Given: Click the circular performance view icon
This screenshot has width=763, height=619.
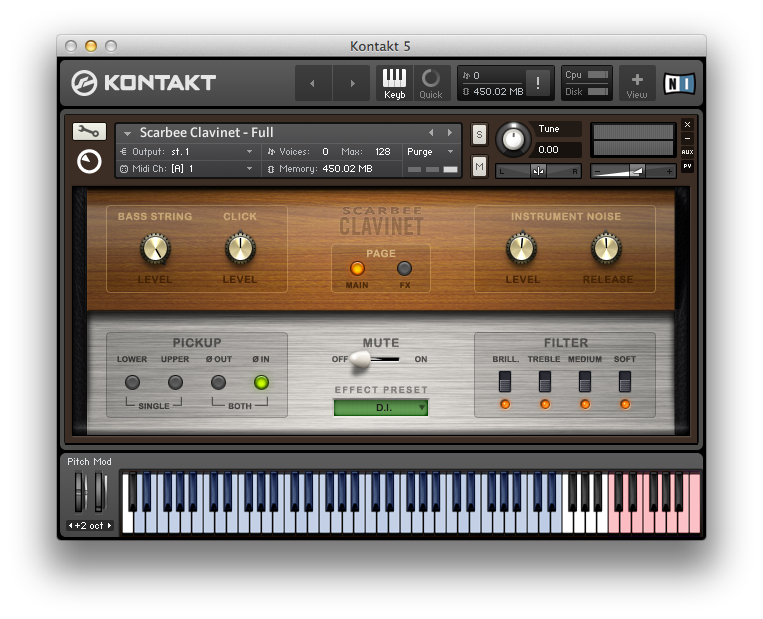Looking at the screenshot, I should tap(90, 162).
